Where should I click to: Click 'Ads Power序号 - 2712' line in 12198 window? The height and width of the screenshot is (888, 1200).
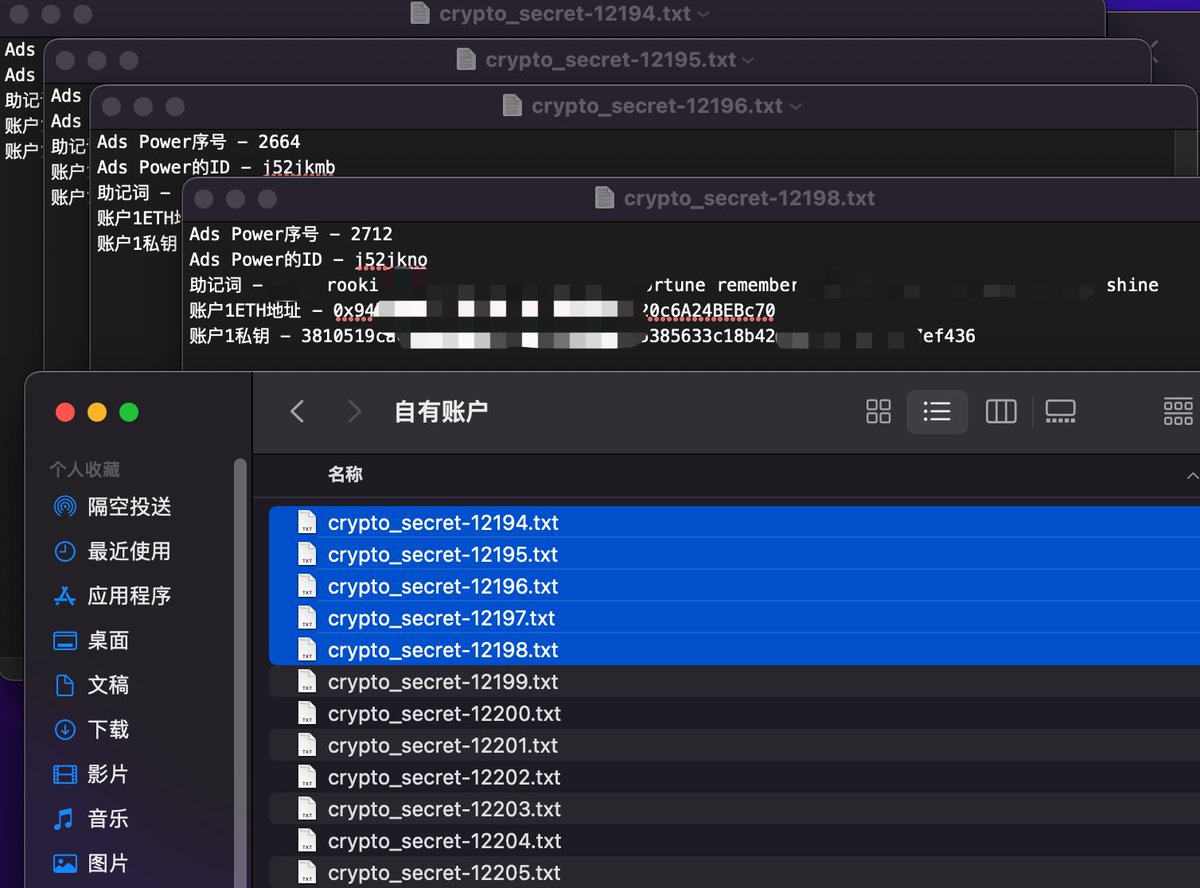click(290, 234)
